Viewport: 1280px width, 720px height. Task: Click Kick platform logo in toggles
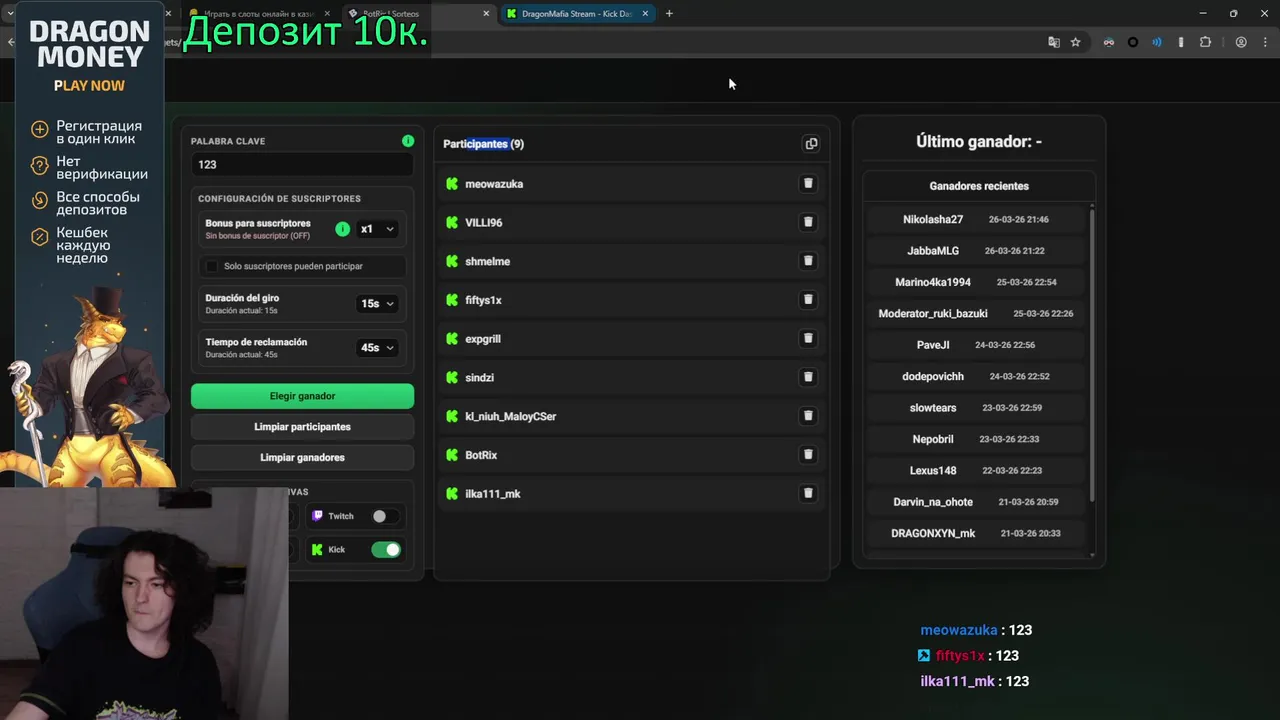317,549
